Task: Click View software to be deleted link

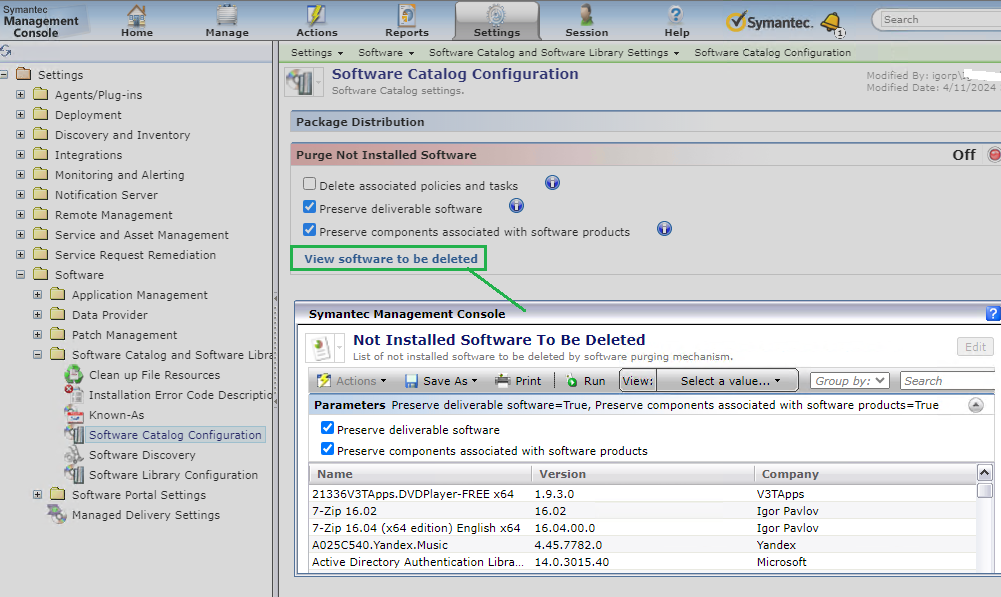Action: pyautogui.click(x=391, y=259)
